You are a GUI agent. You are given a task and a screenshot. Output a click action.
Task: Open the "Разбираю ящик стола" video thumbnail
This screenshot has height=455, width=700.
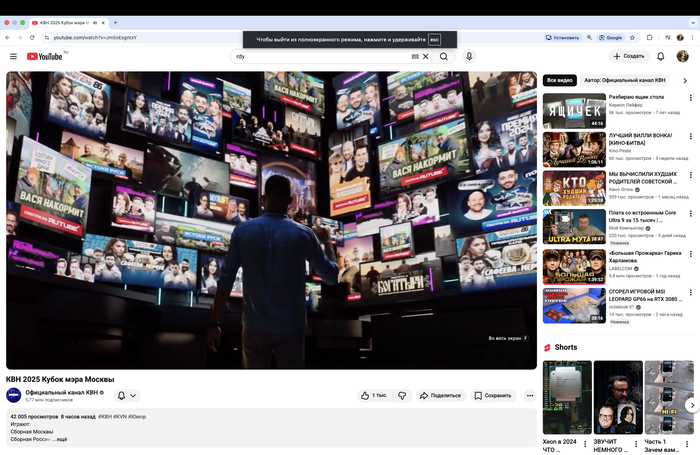click(574, 111)
